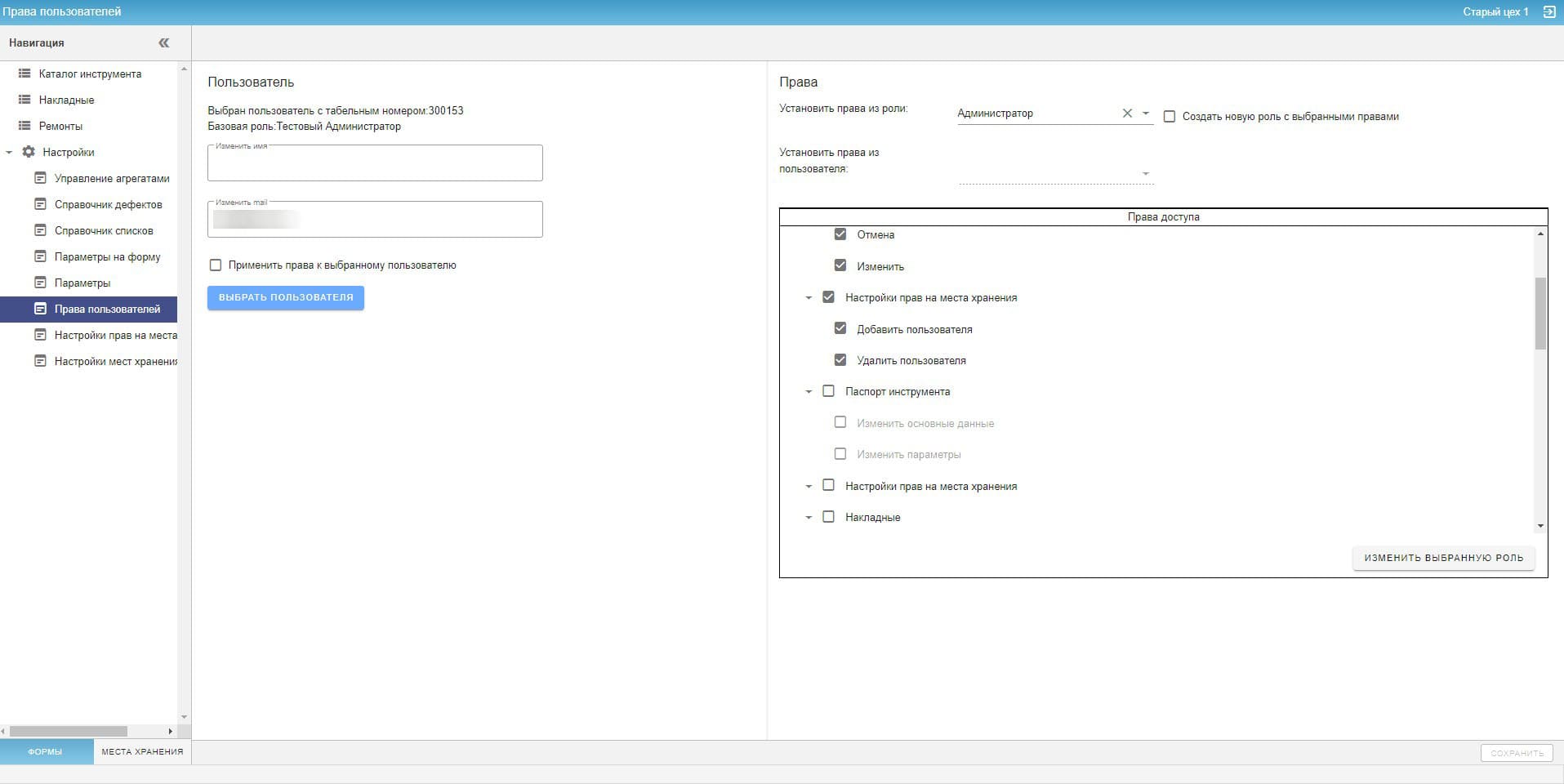Click the Накладные list icon in navigation
The height and width of the screenshot is (784, 1564).
tap(25, 100)
